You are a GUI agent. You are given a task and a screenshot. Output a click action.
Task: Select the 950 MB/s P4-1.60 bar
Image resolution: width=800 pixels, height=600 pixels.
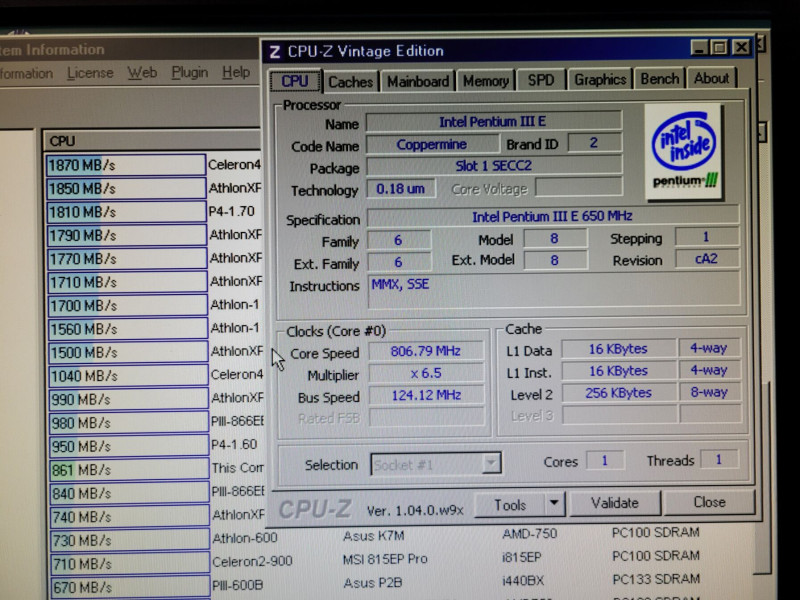[x=129, y=446]
